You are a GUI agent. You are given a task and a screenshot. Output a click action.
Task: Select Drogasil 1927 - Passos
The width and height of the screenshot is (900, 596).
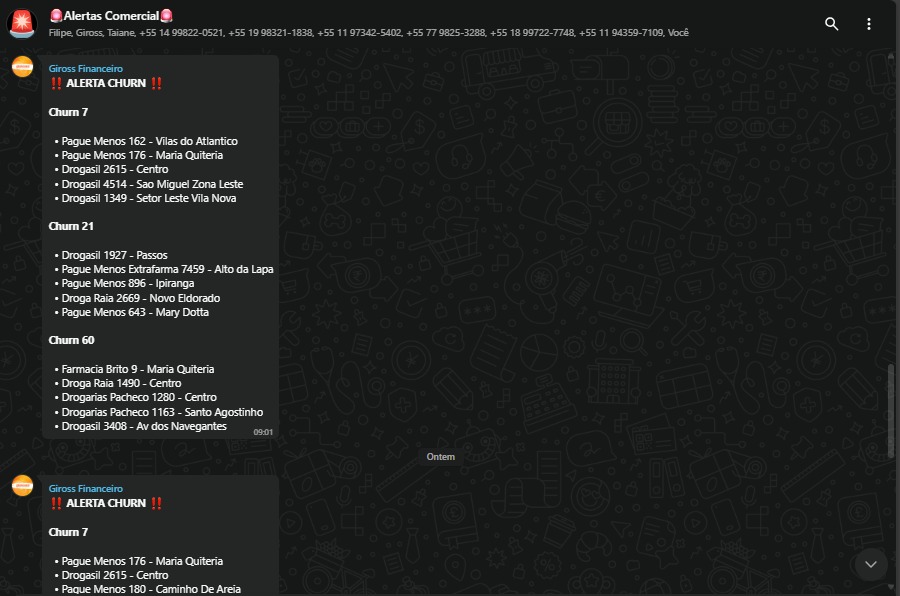point(114,255)
